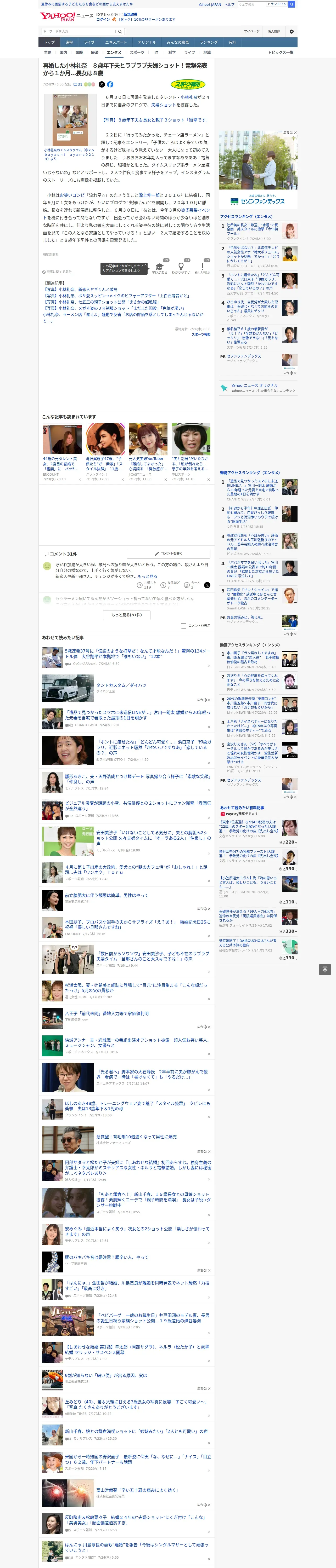Click the magnifier icon beside keyword search
The width and height of the screenshot is (336, 1568).
pos(120,31)
